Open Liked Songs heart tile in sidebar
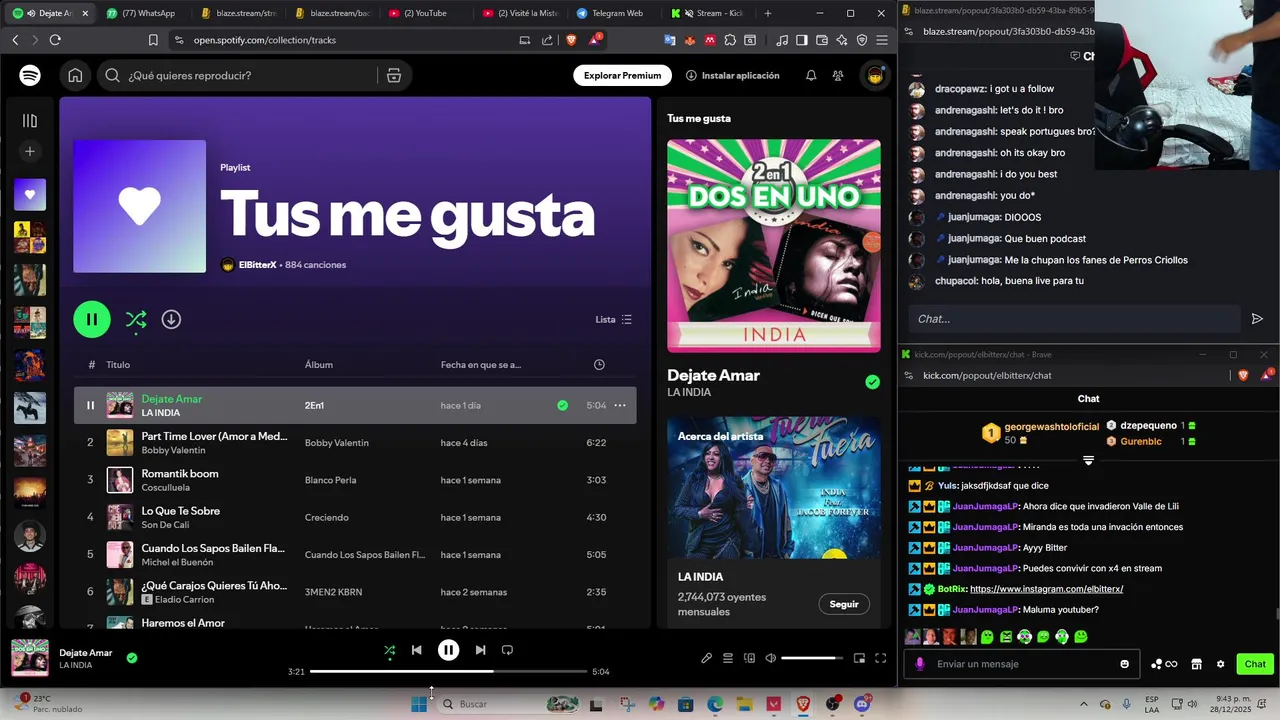This screenshot has width=1280, height=720. click(x=30, y=195)
